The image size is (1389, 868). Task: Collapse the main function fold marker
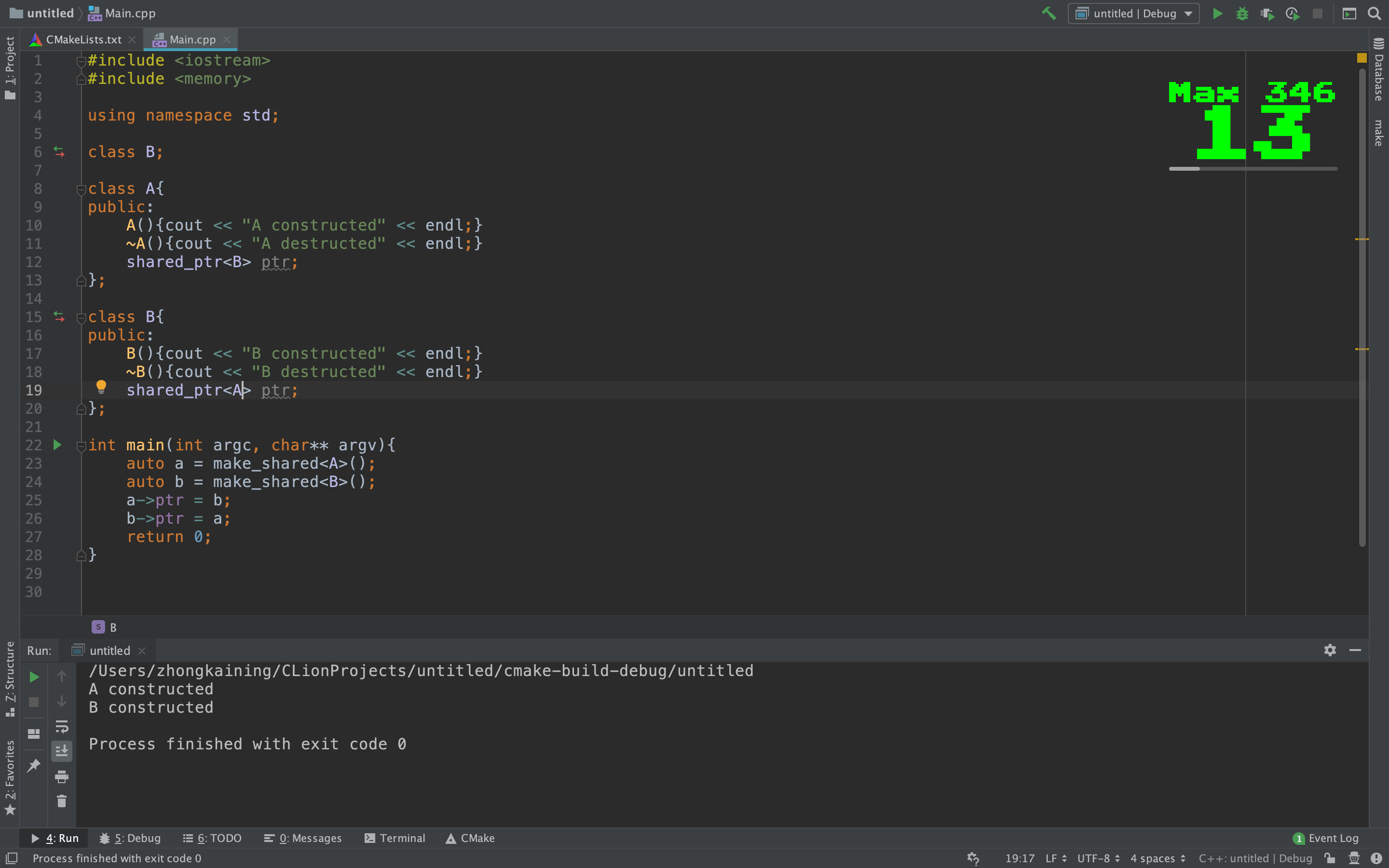point(81,446)
